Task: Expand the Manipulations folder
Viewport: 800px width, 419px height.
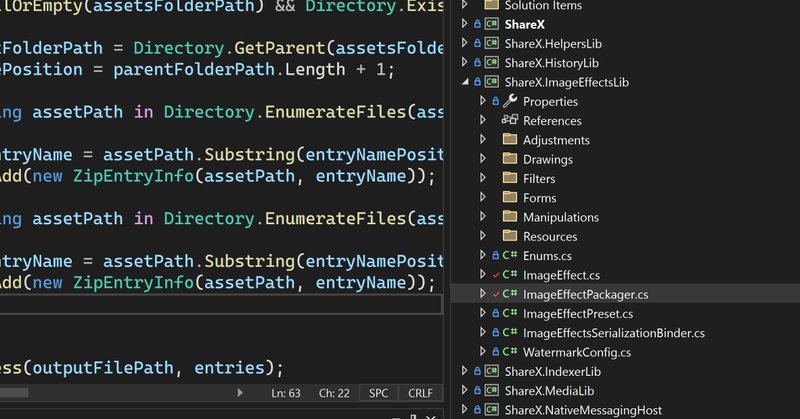Action: pyautogui.click(x=483, y=217)
